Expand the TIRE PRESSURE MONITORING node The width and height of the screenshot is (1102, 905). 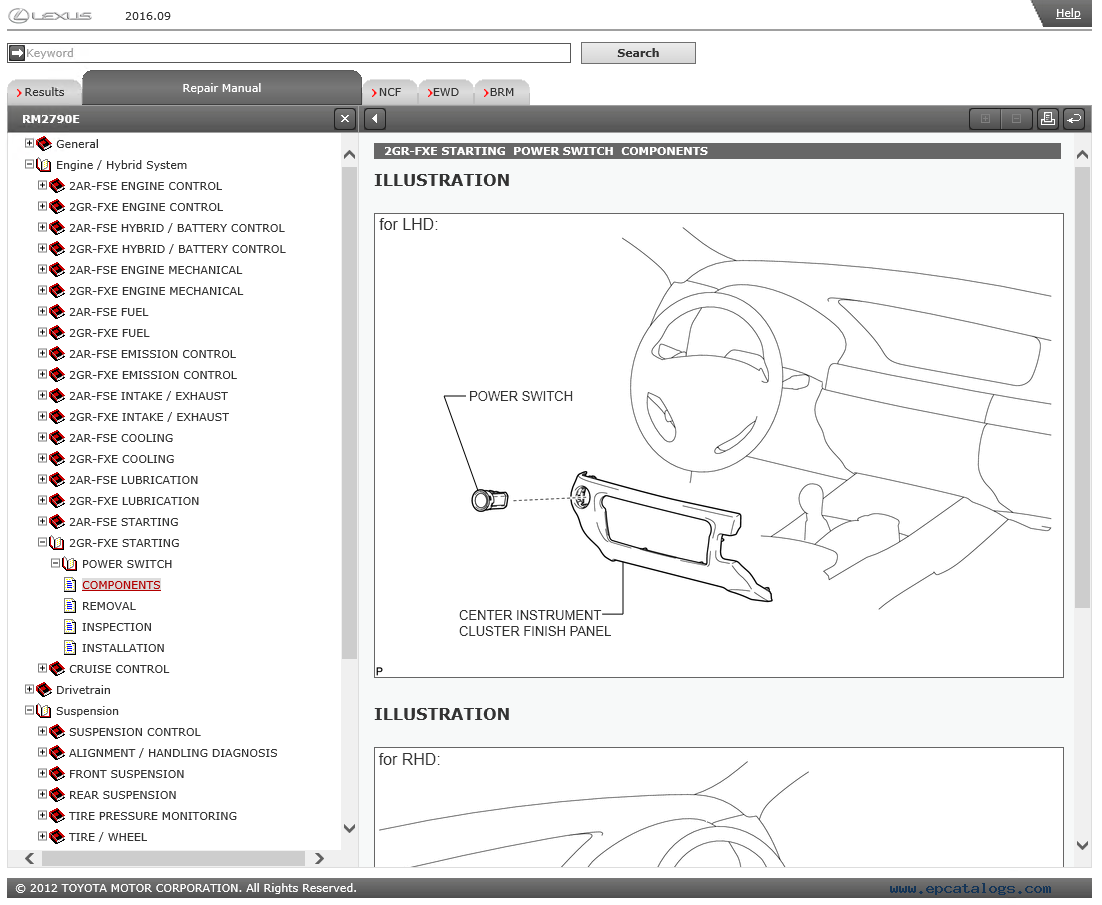pos(42,815)
